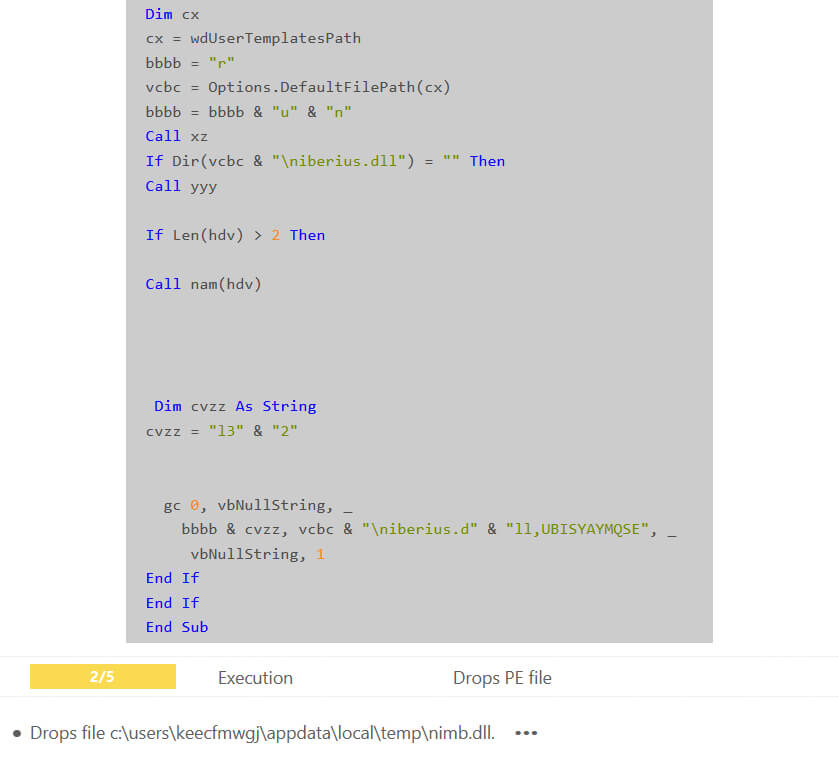The image size is (839, 762).
Task: Click the 'Call nam(hdv)' line
Action: [x=203, y=284]
